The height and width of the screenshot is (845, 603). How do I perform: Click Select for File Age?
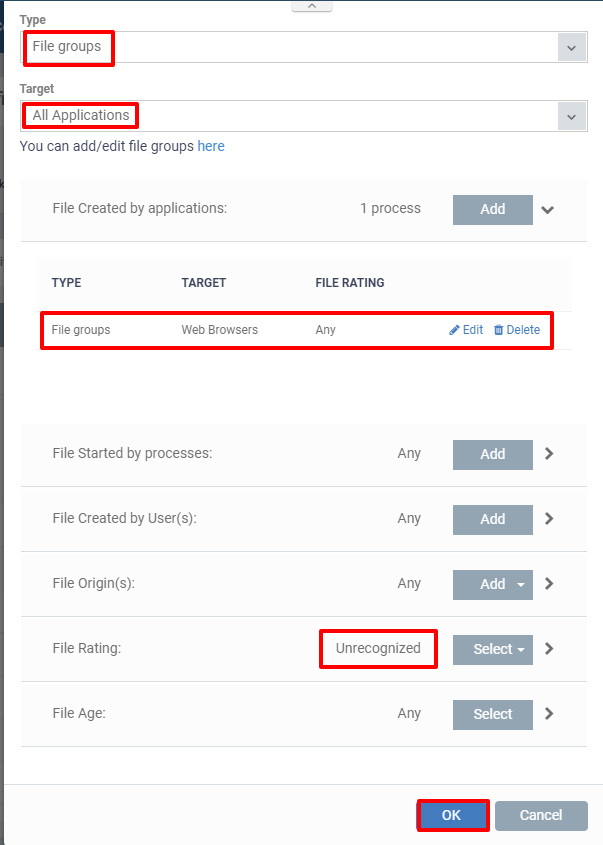493,715
